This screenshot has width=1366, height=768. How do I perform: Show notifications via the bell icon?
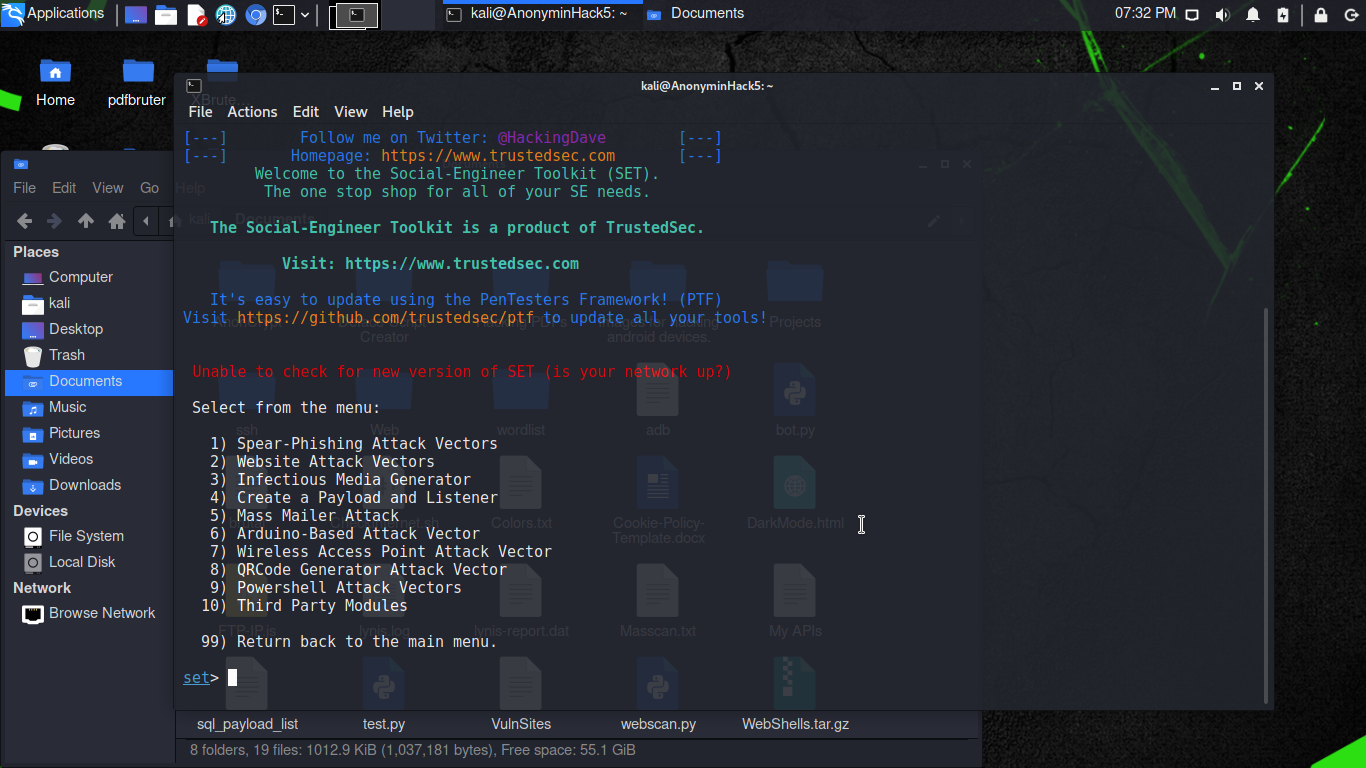[1253, 15]
